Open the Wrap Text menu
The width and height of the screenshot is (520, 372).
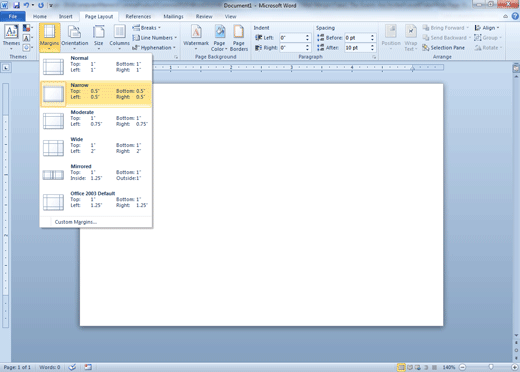[411, 38]
